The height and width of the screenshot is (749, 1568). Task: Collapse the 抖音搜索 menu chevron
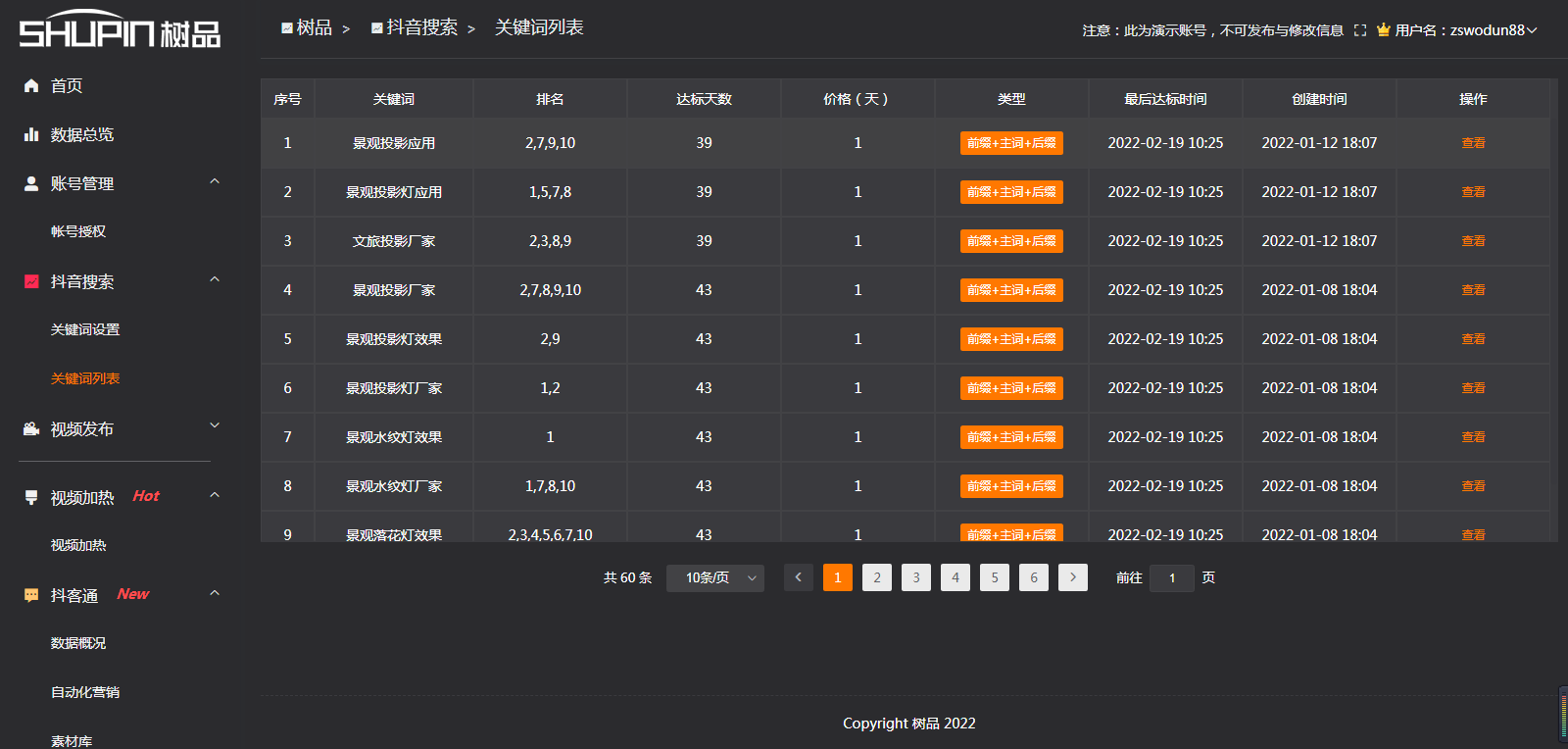pyautogui.click(x=215, y=279)
